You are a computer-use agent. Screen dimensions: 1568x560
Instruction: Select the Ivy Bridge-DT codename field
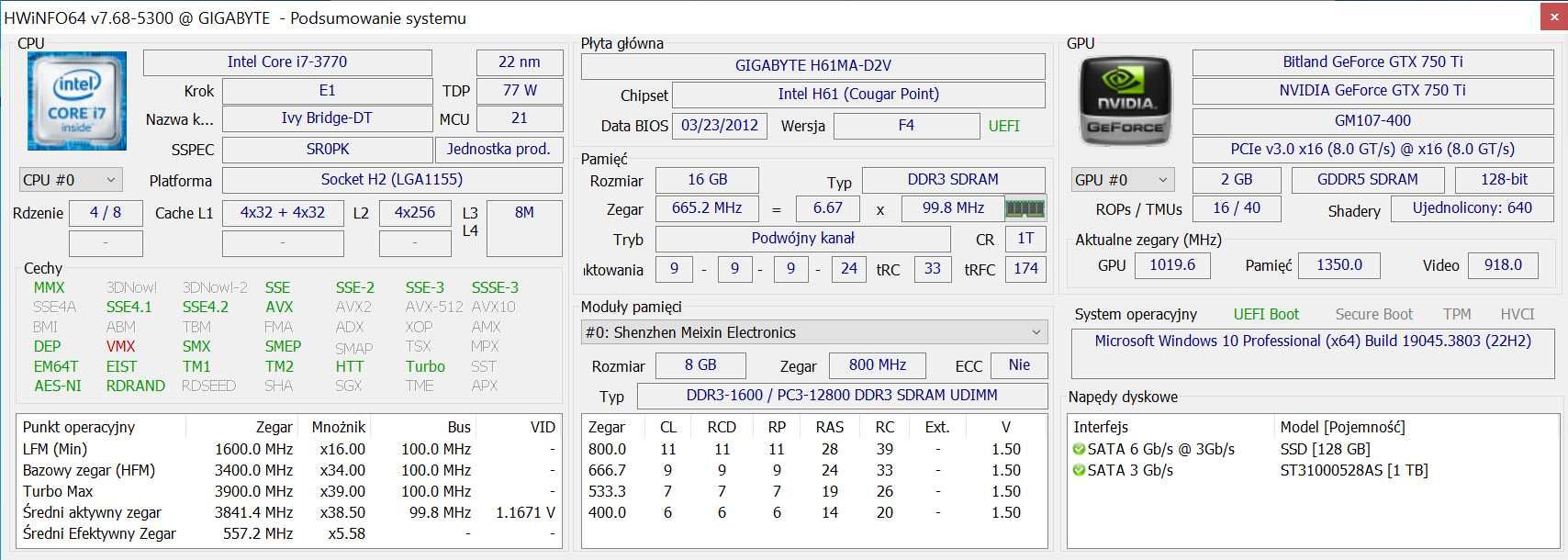click(x=327, y=118)
